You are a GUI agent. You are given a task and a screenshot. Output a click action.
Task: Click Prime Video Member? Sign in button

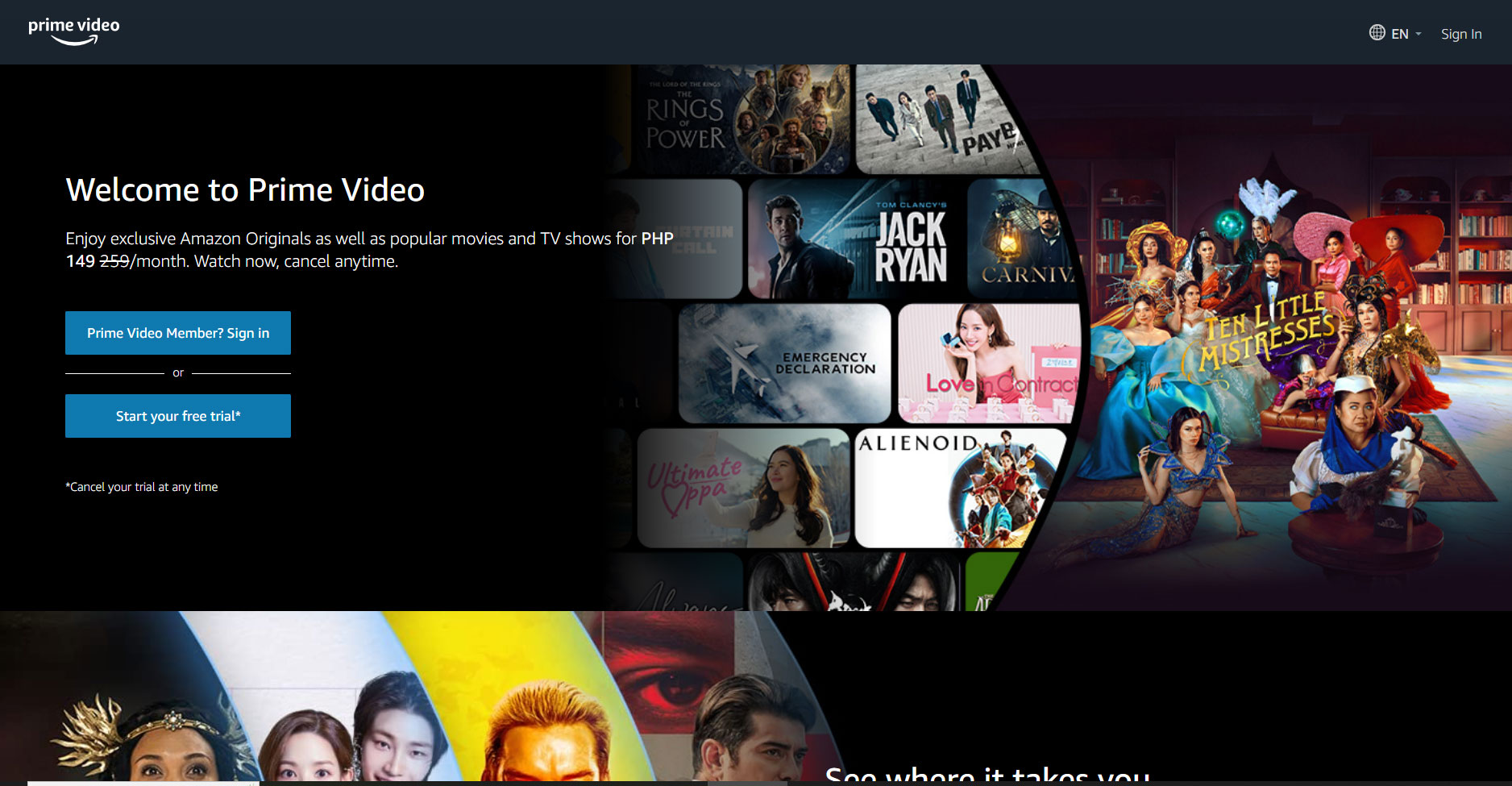[178, 333]
